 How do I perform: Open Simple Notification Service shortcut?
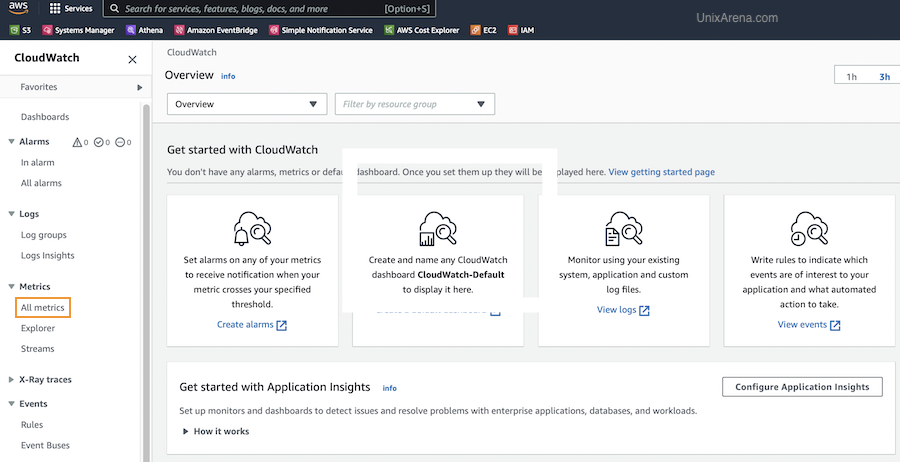(321, 30)
